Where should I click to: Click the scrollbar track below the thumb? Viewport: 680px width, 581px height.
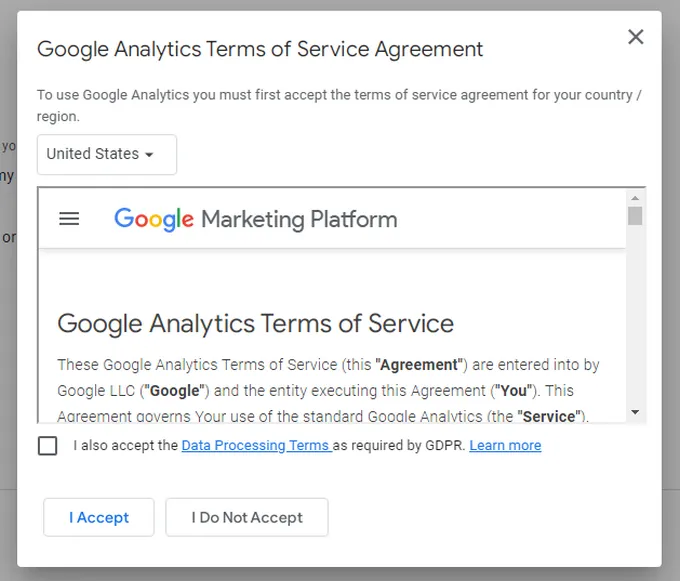(635, 320)
